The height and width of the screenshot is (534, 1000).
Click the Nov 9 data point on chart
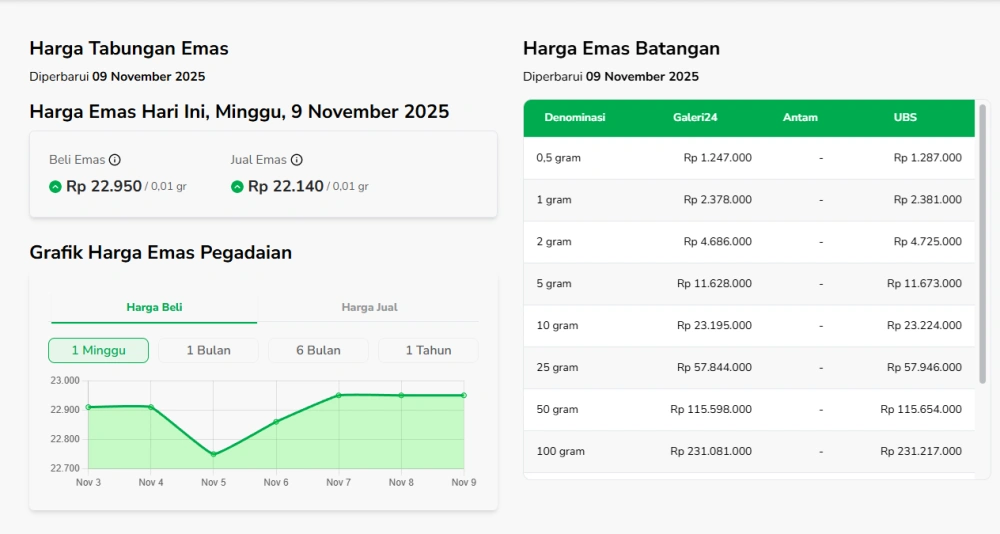[x=464, y=396]
